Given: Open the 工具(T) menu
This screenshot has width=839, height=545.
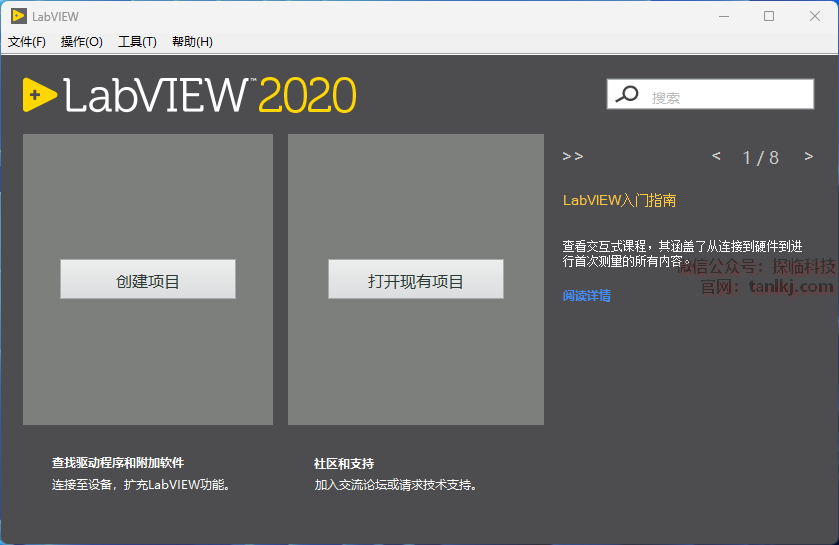Looking at the screenshot, I should (x=137, y=42).
